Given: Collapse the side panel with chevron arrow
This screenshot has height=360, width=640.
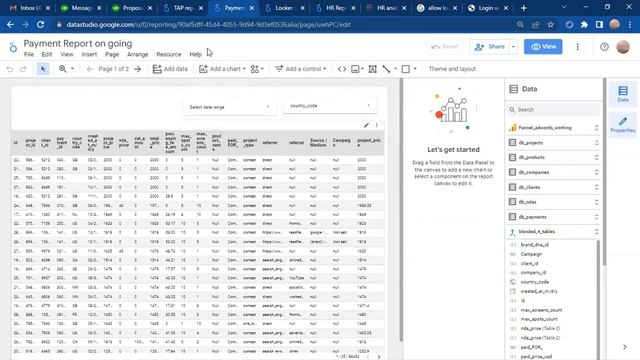Looking at the screenshot, I should point(625,347).
